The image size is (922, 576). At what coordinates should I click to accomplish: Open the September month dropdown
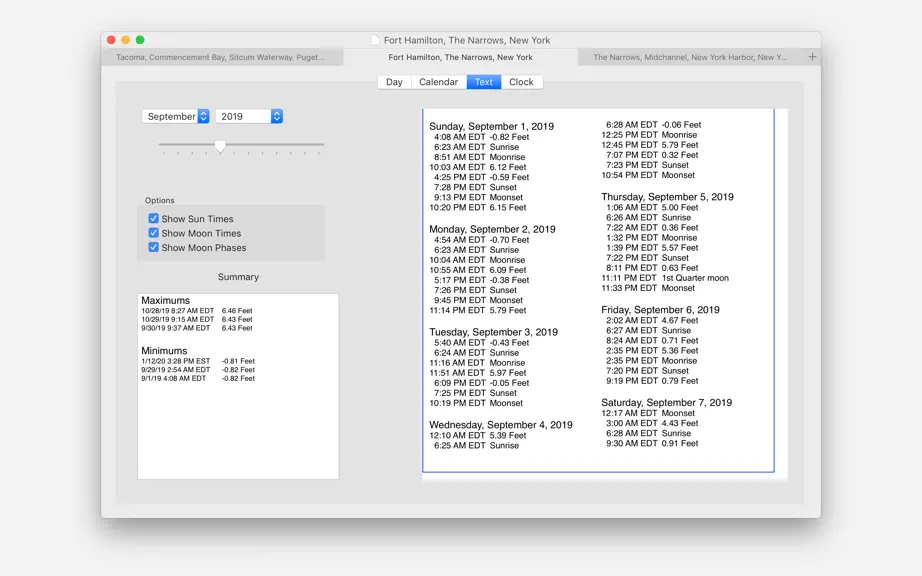tap(175, 116)
